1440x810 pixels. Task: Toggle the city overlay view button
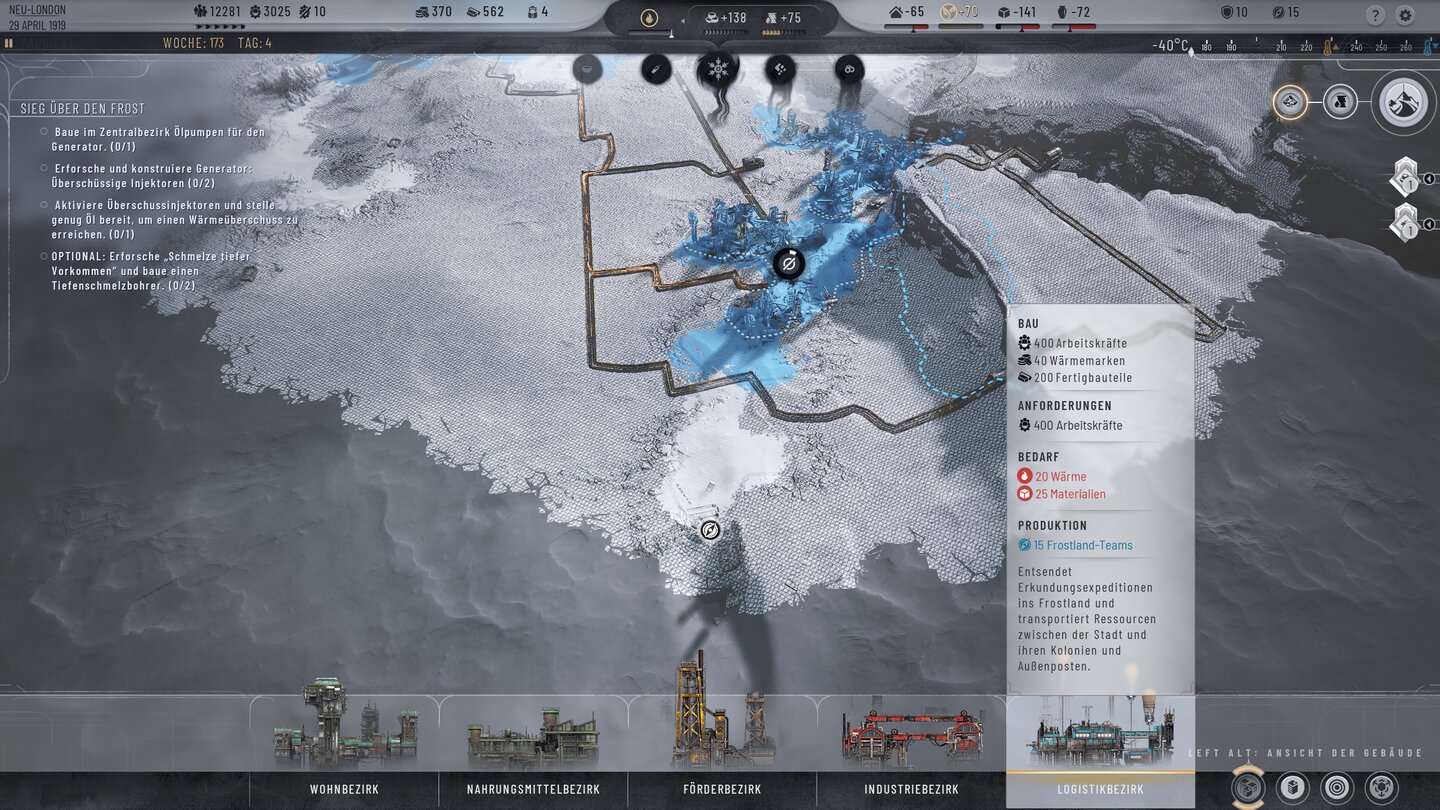pos(1290,101)
